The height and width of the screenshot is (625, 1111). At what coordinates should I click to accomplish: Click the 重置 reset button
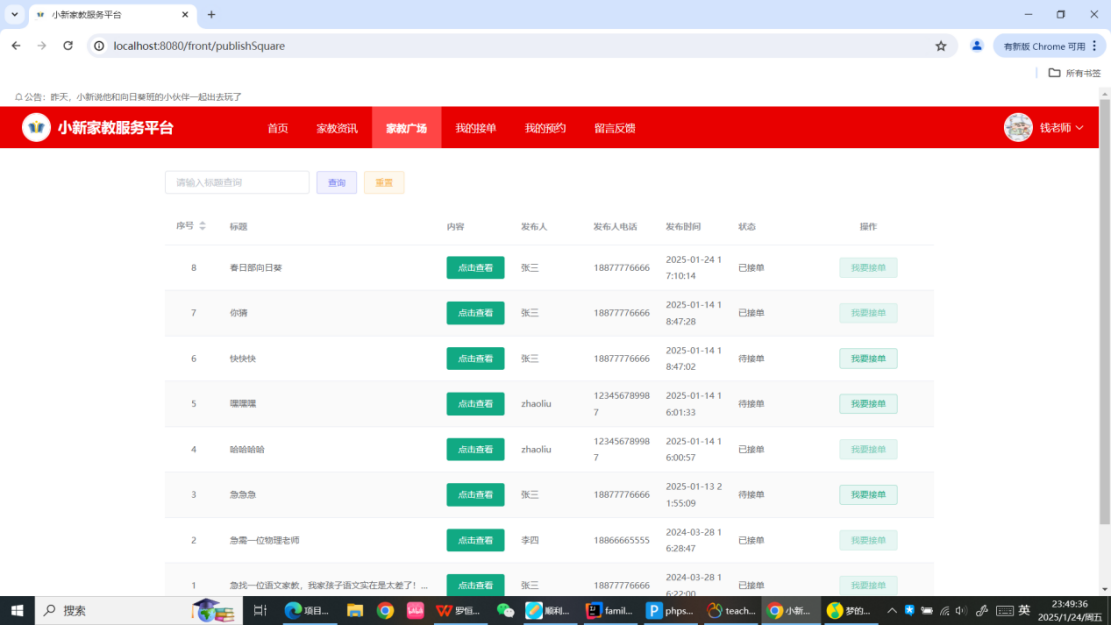384,183
